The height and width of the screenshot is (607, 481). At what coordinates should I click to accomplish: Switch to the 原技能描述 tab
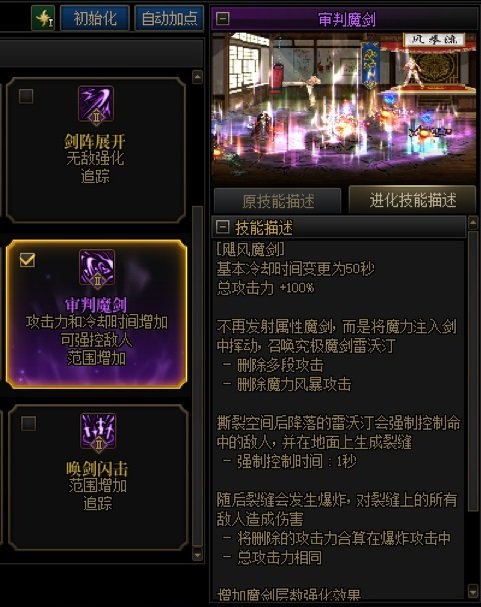tap(277, 201)
